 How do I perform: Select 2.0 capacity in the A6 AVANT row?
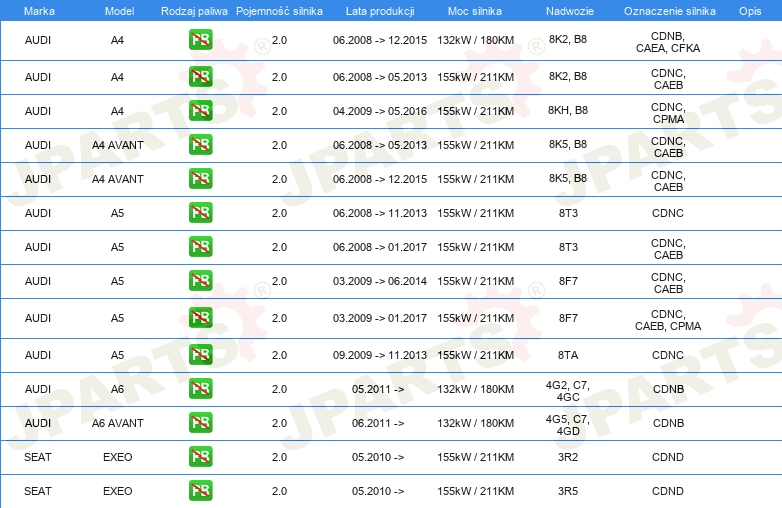(x=279, y=423)
